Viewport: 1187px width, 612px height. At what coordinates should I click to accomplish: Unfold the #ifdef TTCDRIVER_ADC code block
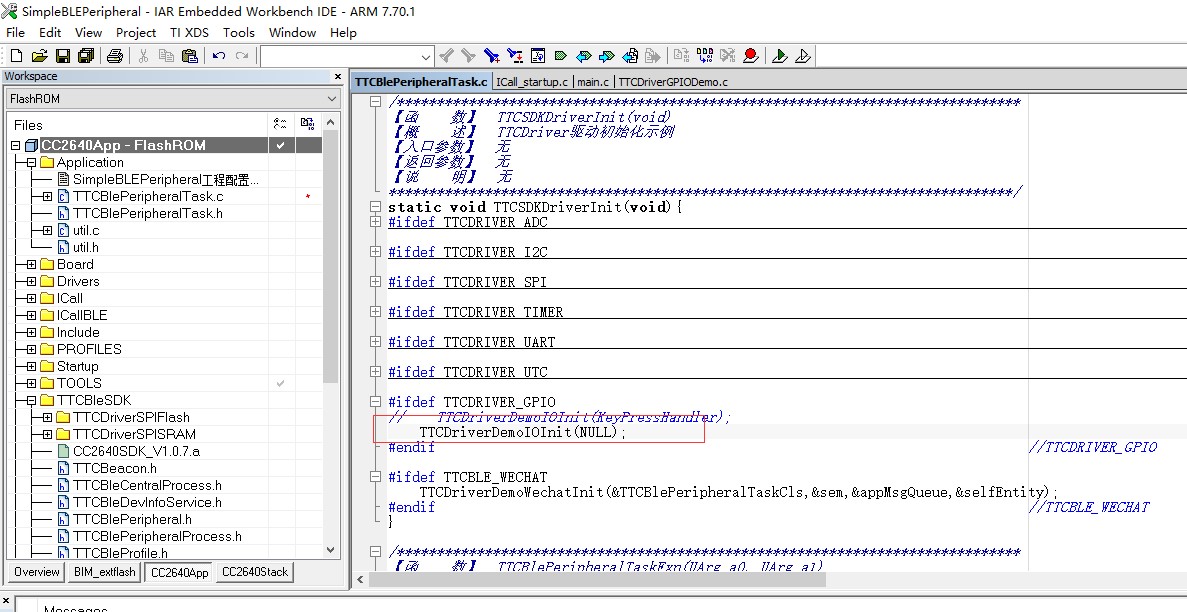tap(375, 222)
